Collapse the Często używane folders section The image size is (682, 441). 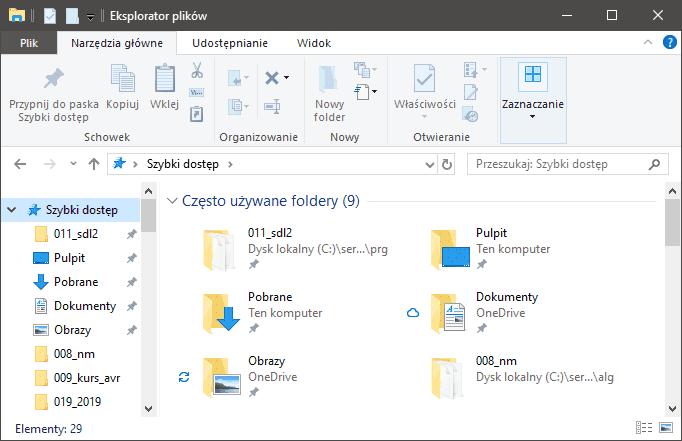pyautogui.click(x=171, y=201)
